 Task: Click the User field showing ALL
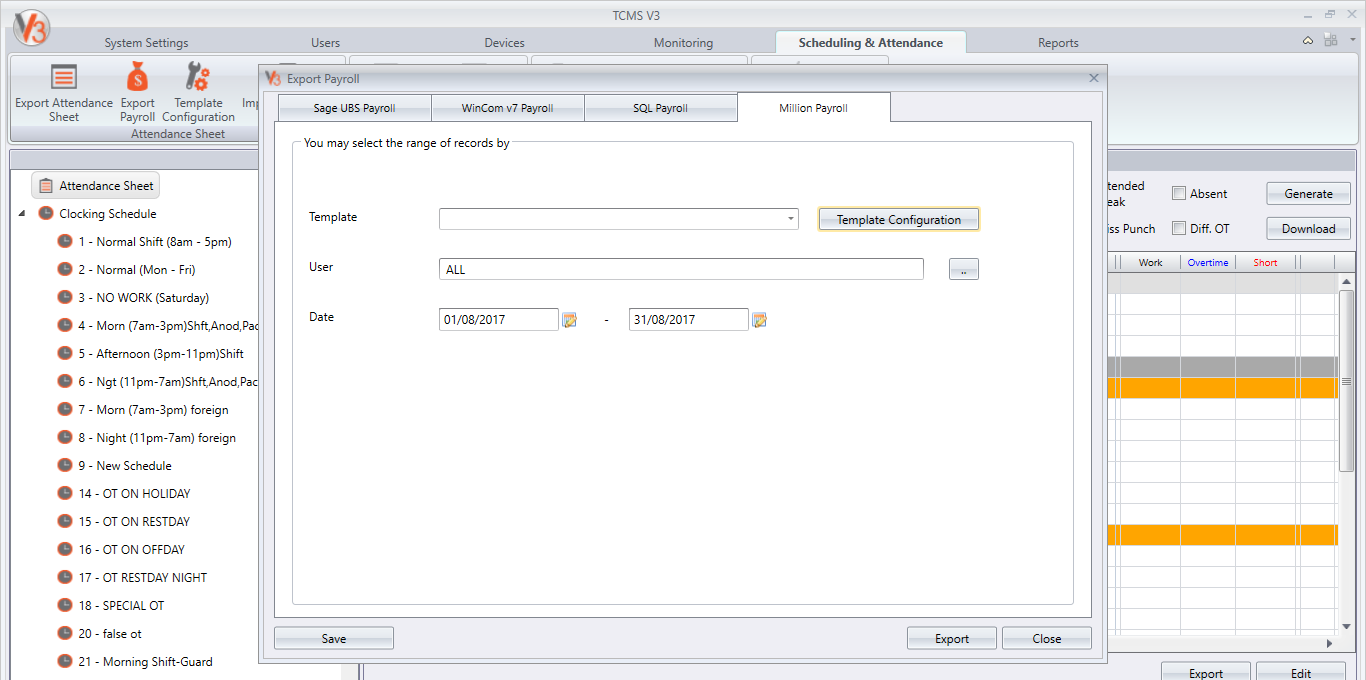[681, 269]
